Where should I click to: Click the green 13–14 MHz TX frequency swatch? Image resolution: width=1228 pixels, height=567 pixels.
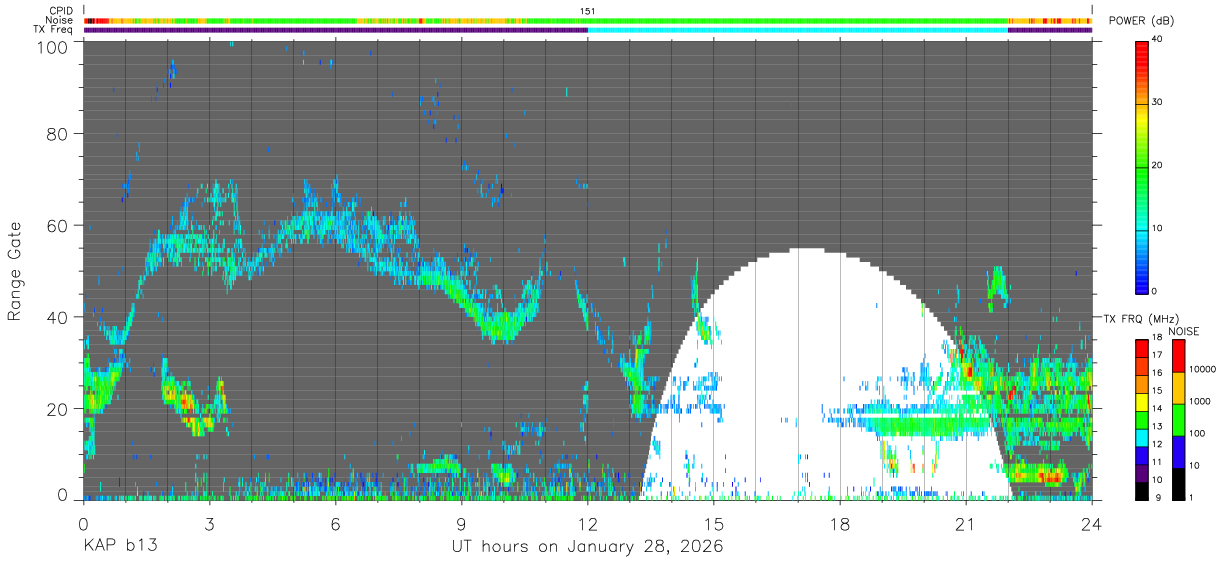[x=1141, y=419]
